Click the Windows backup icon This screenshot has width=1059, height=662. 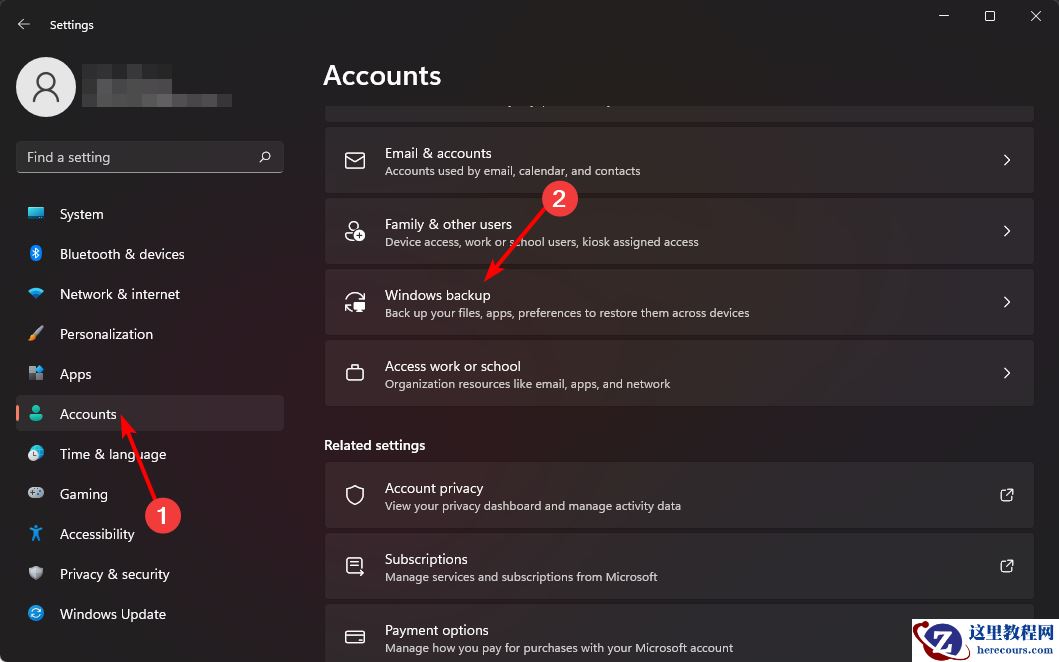point(354,302)
